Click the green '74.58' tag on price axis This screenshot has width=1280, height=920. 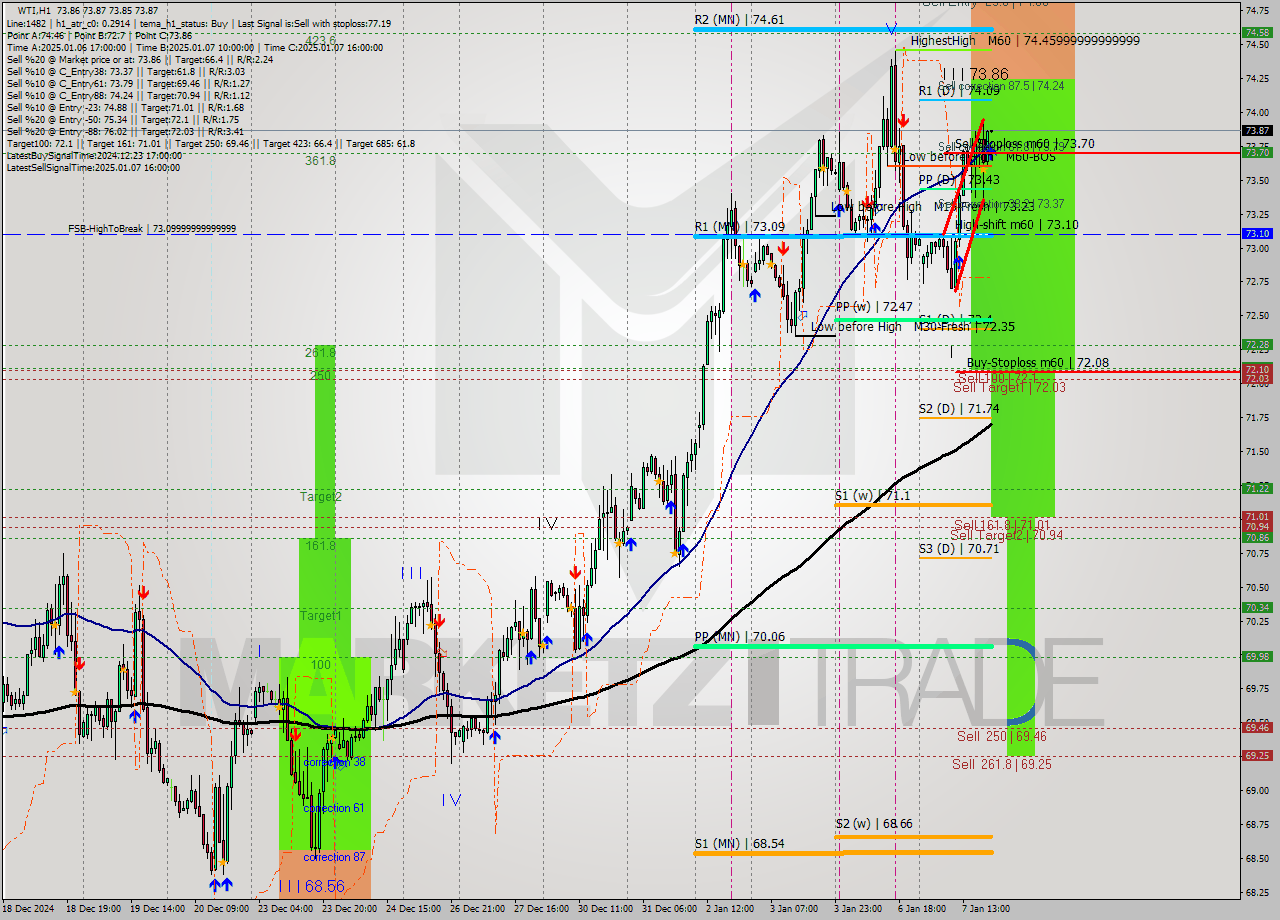pyautogui.click(x=1257, y=32)
